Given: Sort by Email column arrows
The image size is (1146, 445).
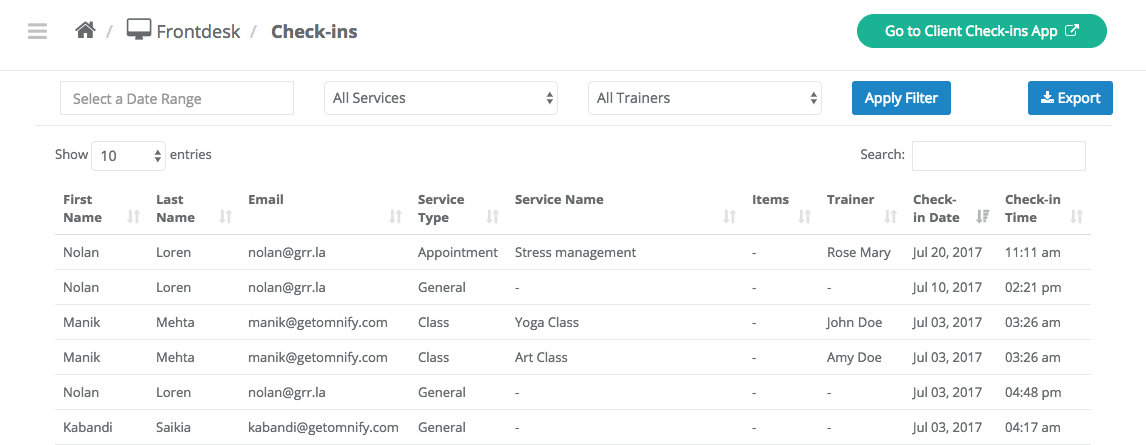Looking at the screenshot, I should click(x=395, y=216).
